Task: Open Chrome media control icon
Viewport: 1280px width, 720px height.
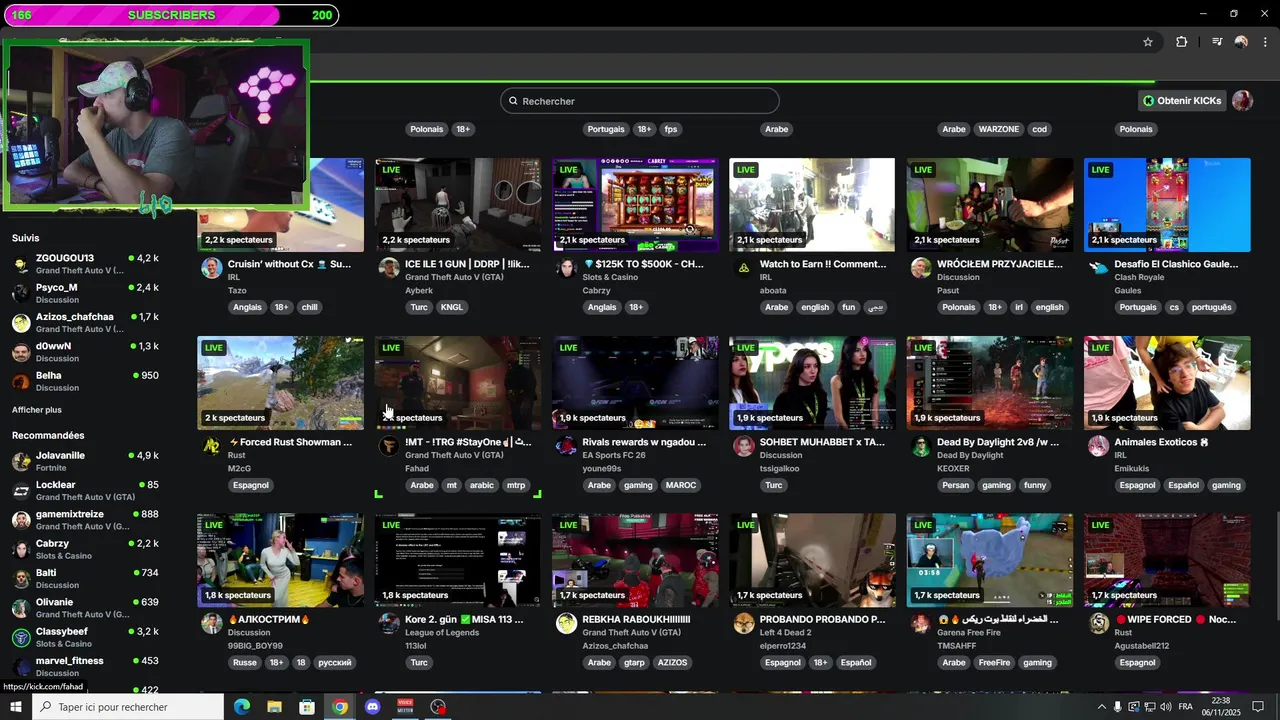Action: coord(1217,42)
